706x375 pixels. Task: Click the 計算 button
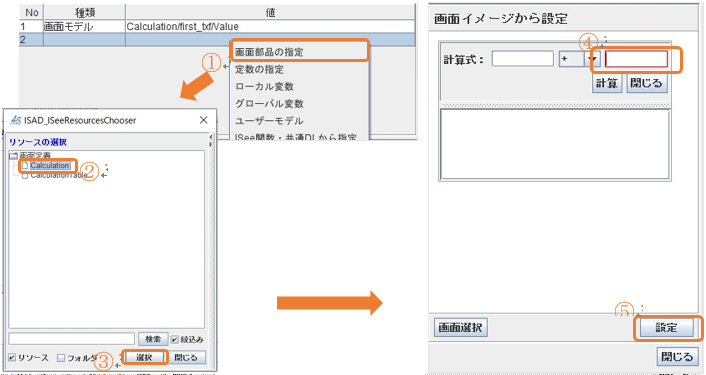(x=606, y=83)
